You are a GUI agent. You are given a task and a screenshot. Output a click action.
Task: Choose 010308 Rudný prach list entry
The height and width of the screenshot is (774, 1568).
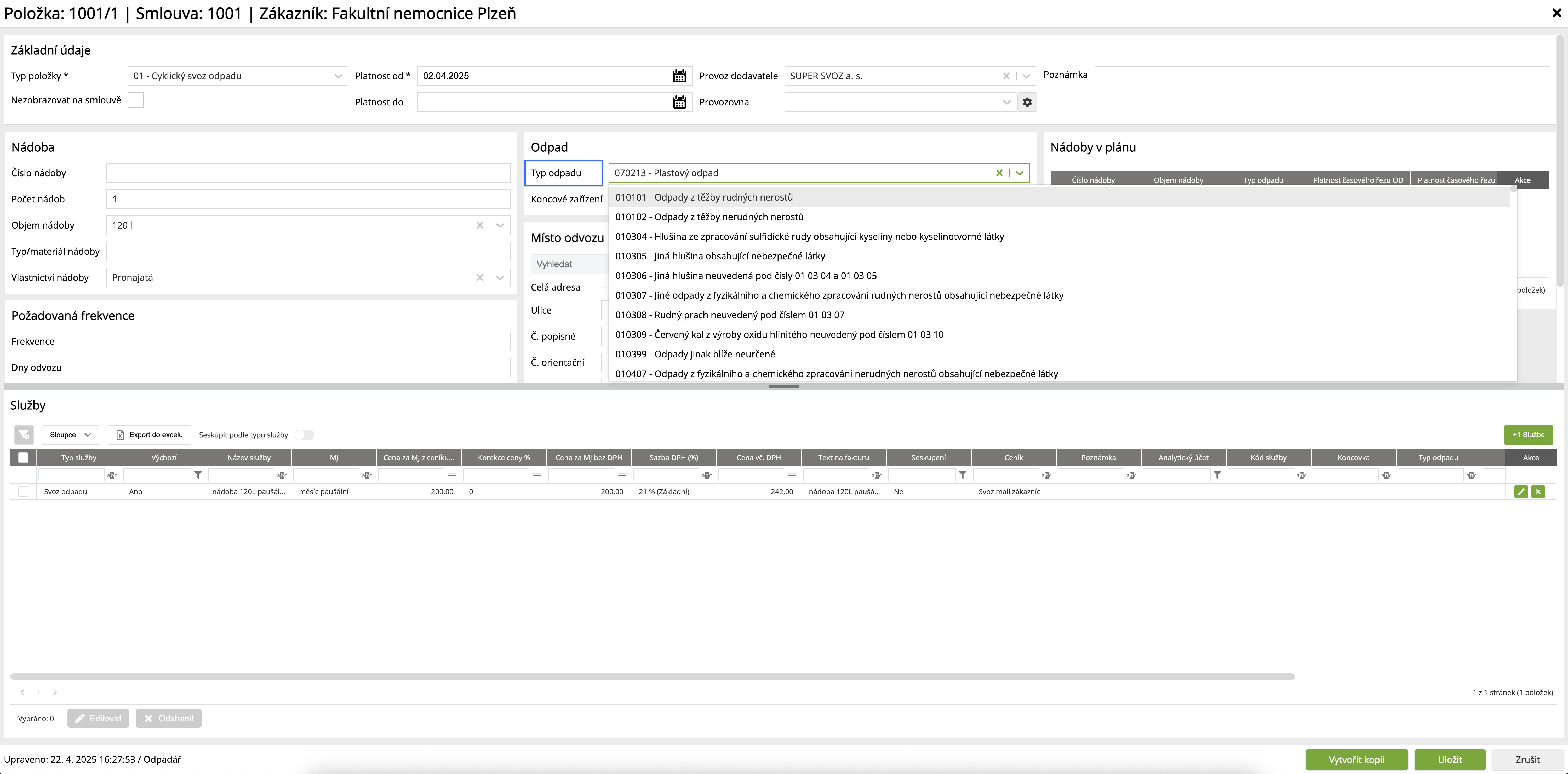pos(729,315)
